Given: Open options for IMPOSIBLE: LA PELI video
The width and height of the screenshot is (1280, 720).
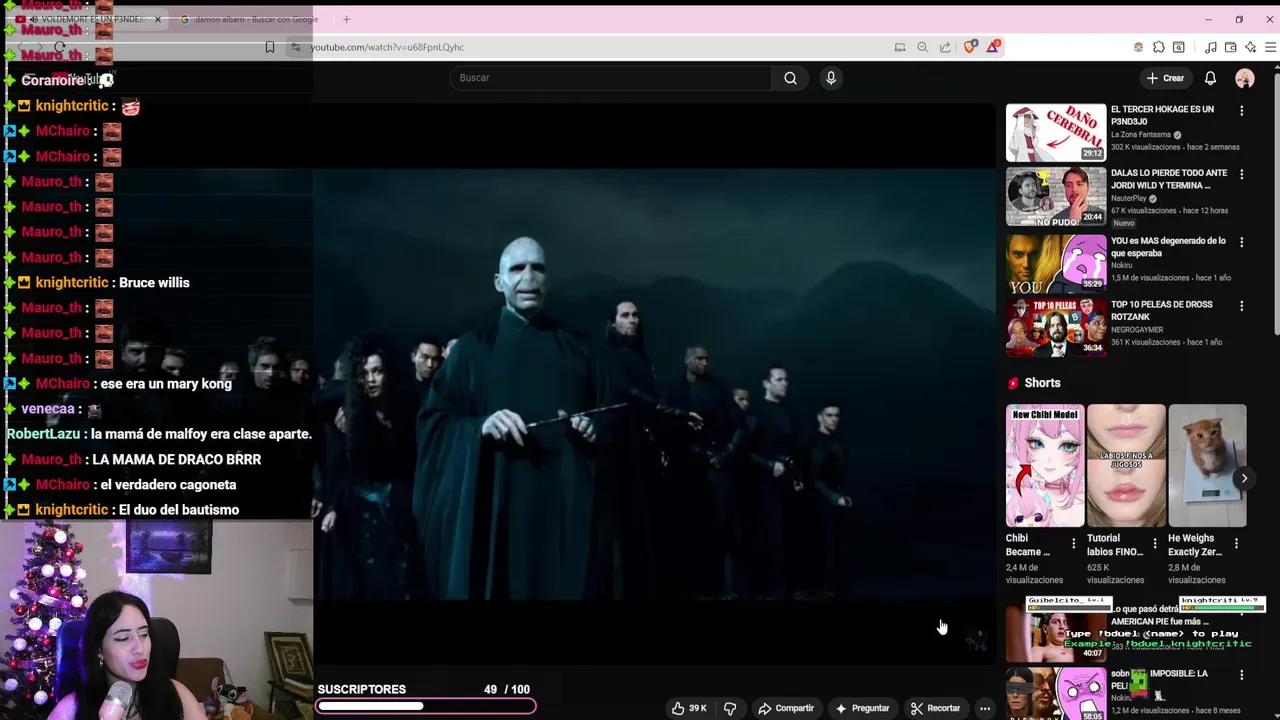Looking at the screenshot, I should coord(1241,675).
